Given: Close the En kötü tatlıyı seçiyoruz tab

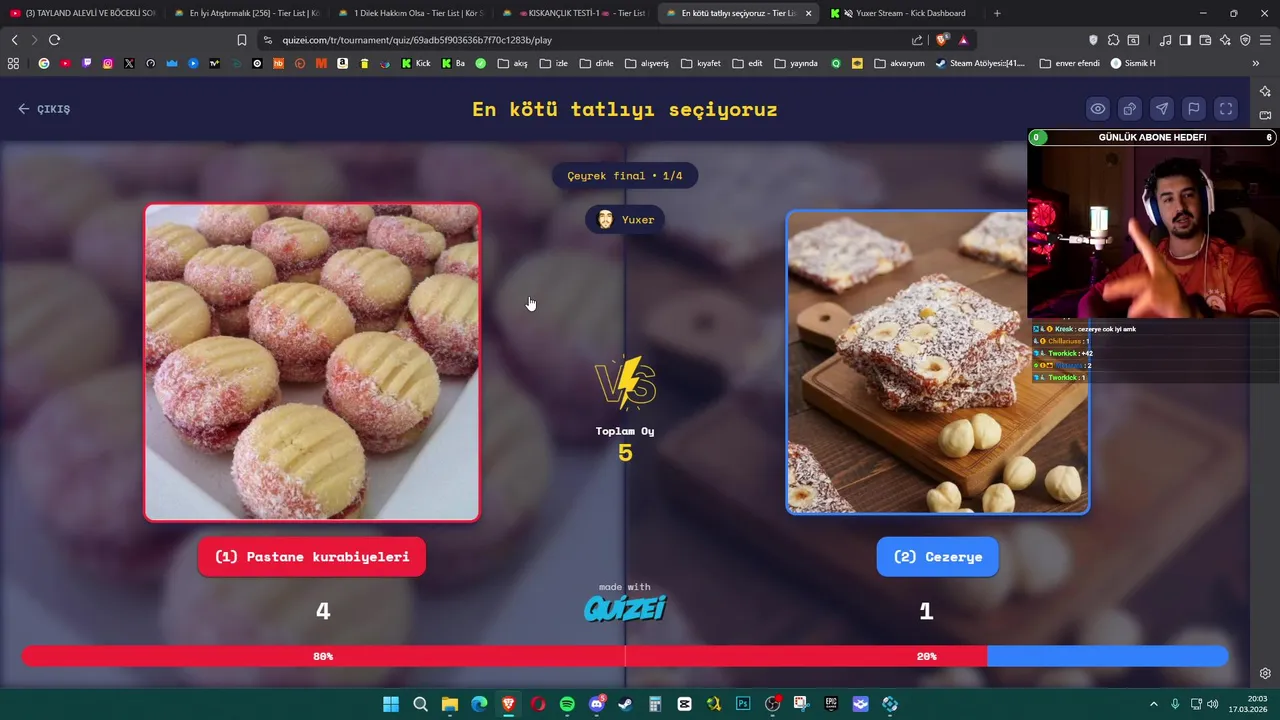Looking at the screenshot, I should click(x=808, y=13).
